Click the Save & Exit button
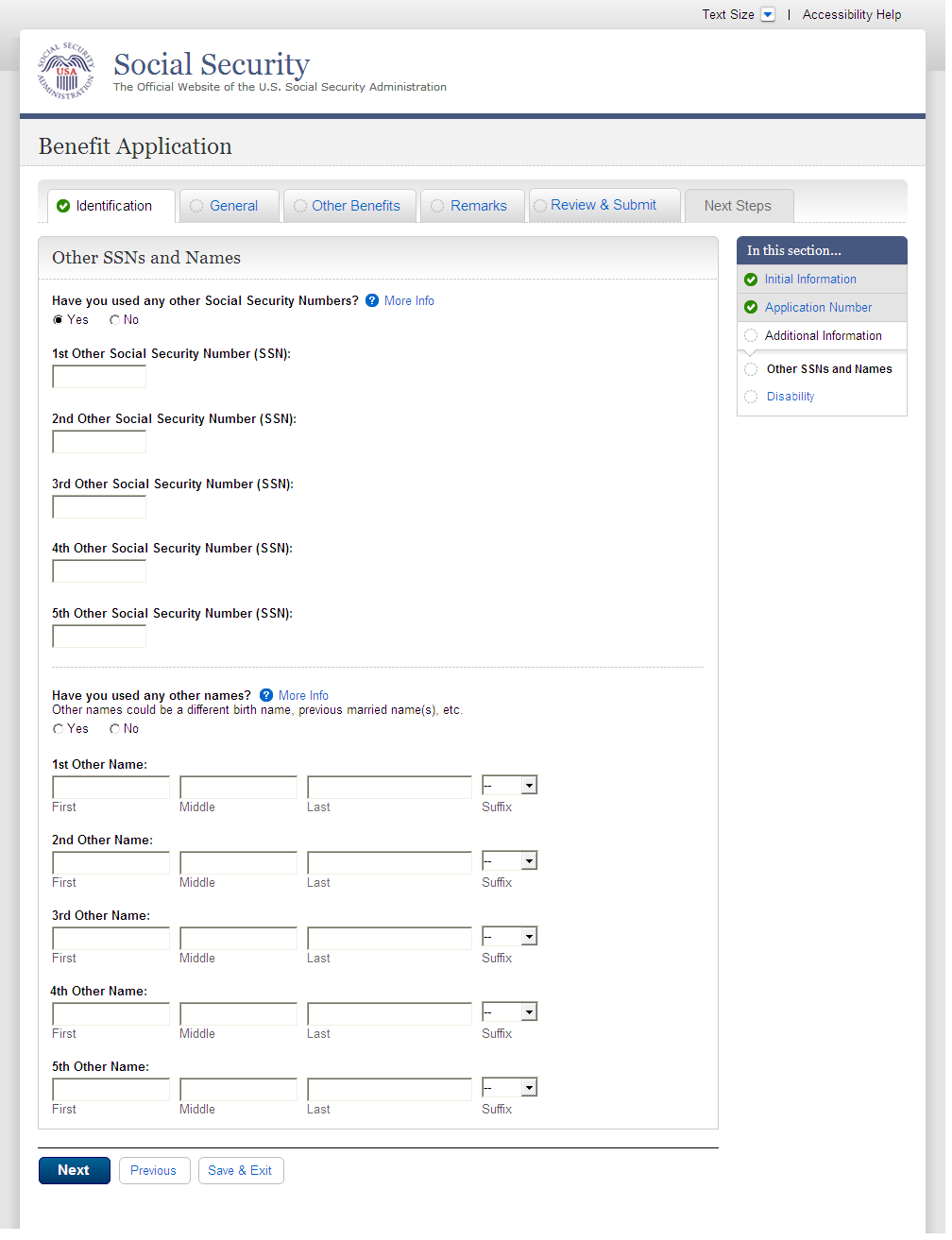Image resolution: width=952 pixels, height=1240 pixels. tap(240, 1171)
